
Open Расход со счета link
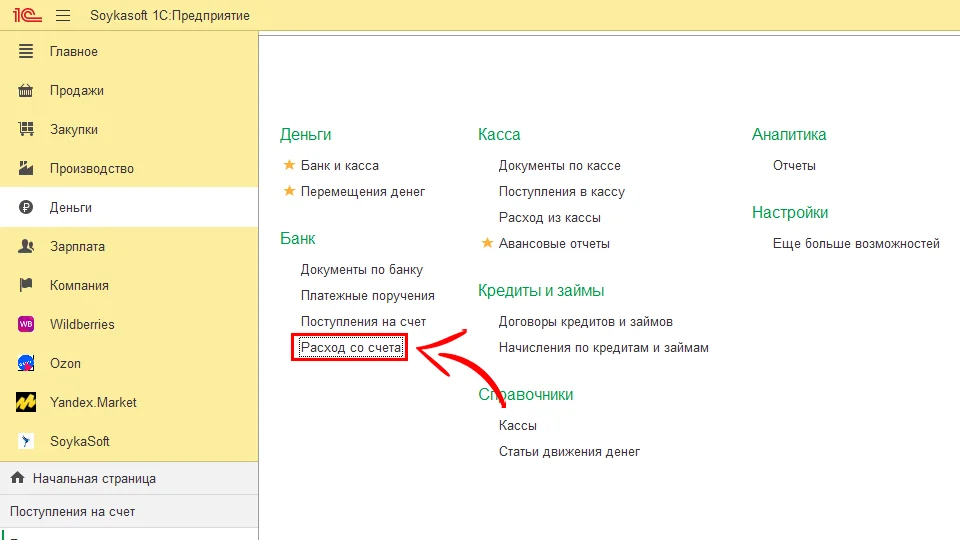pyautogui.click(x=351, y=348)
